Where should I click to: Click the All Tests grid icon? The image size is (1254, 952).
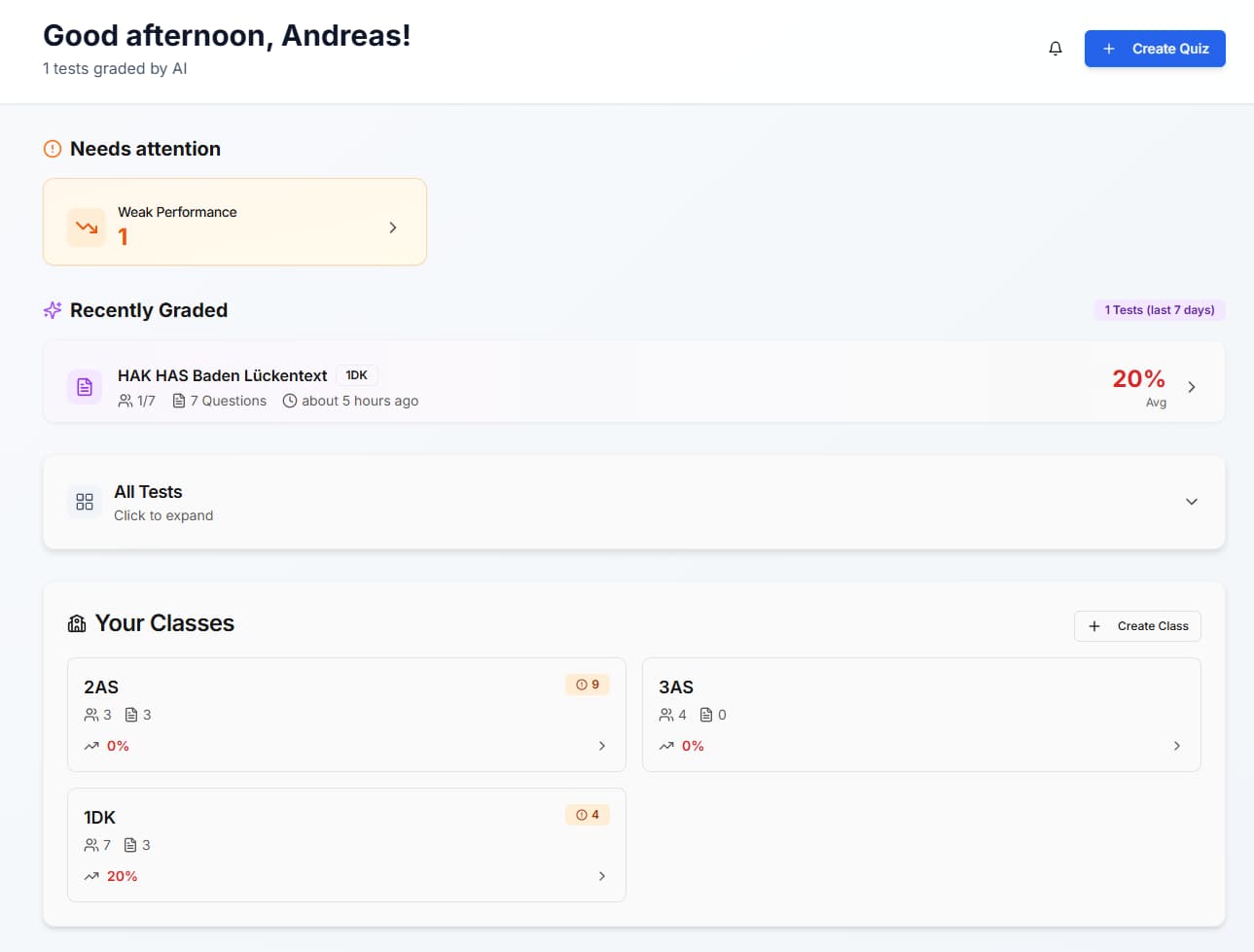(85, 502)
